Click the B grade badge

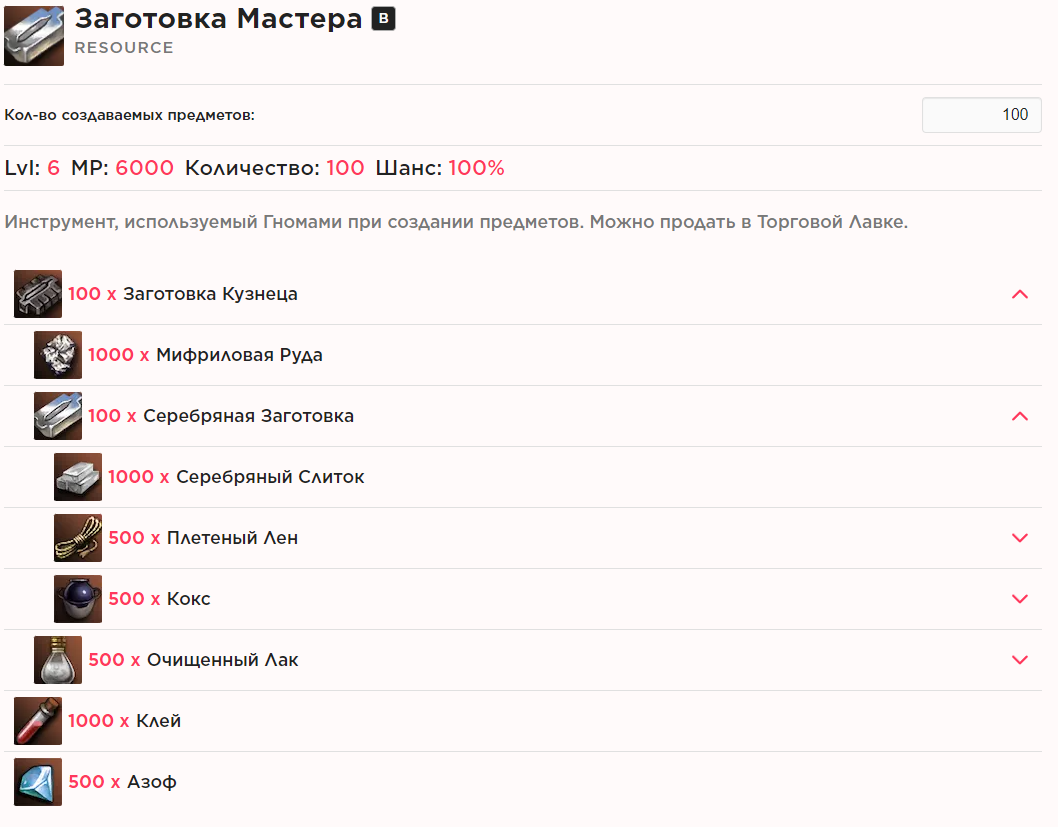[384, 19]
